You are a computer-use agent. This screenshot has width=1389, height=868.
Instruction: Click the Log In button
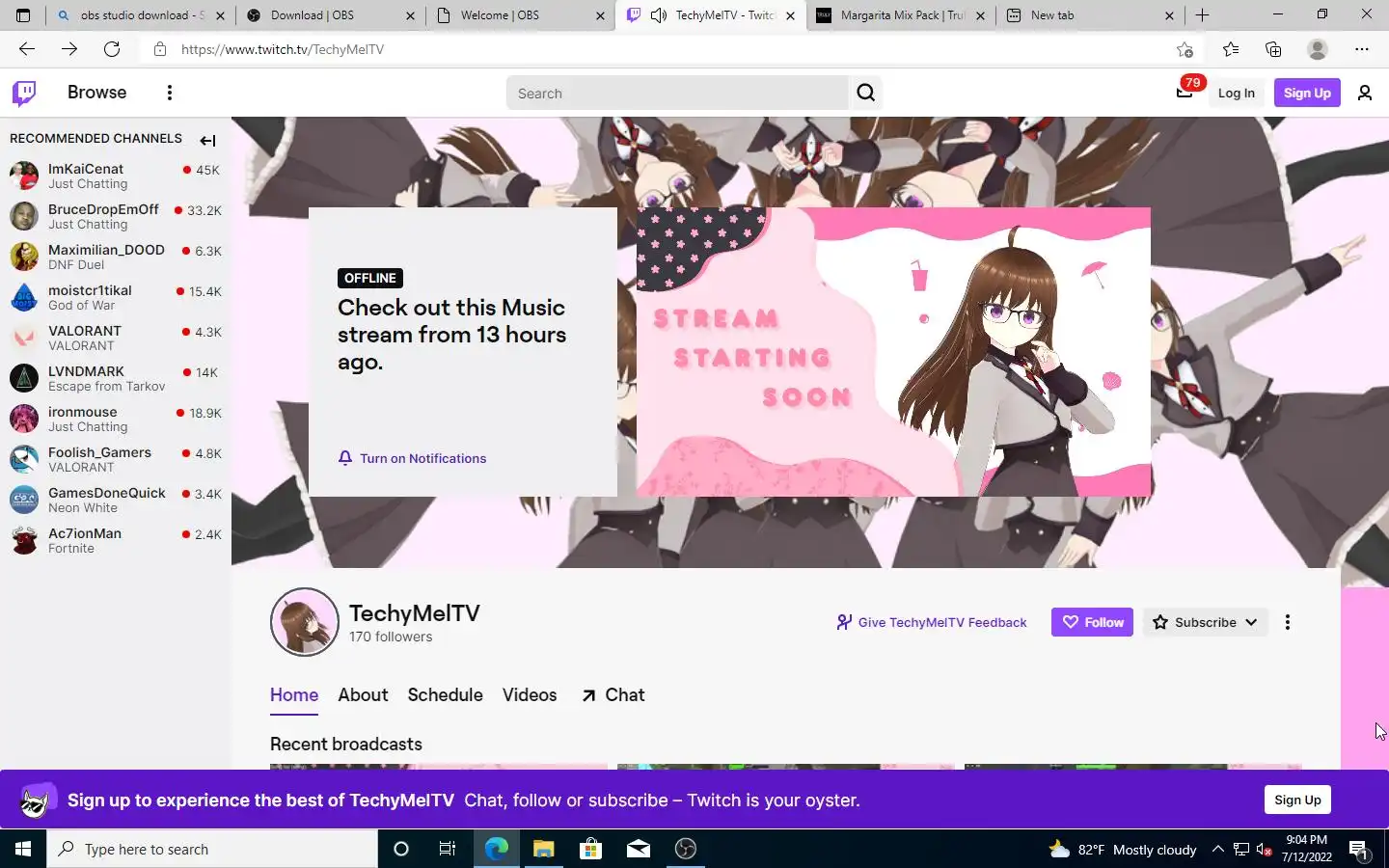[x=1236, y=93]
